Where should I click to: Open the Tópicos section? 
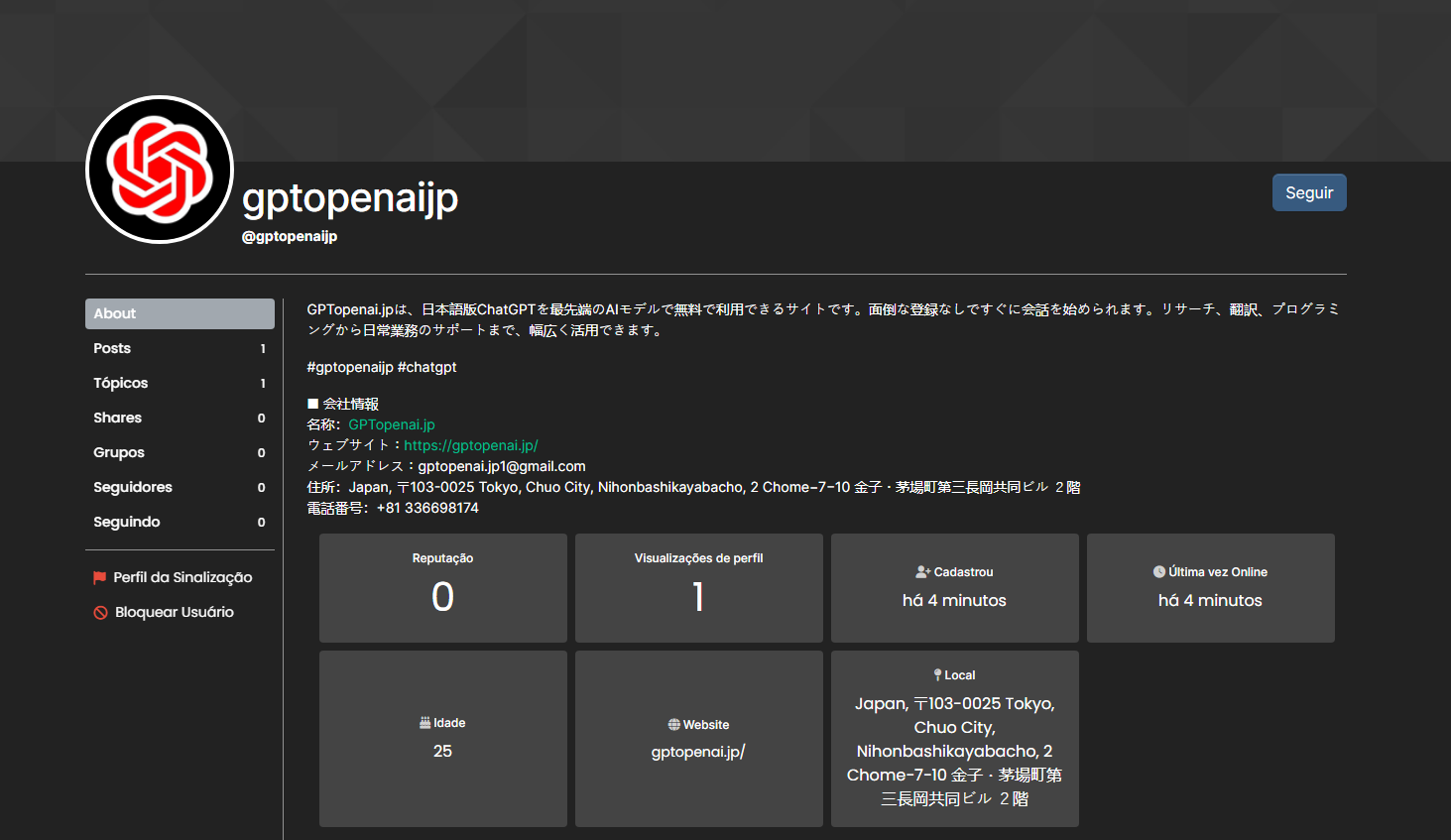[180, 383]
